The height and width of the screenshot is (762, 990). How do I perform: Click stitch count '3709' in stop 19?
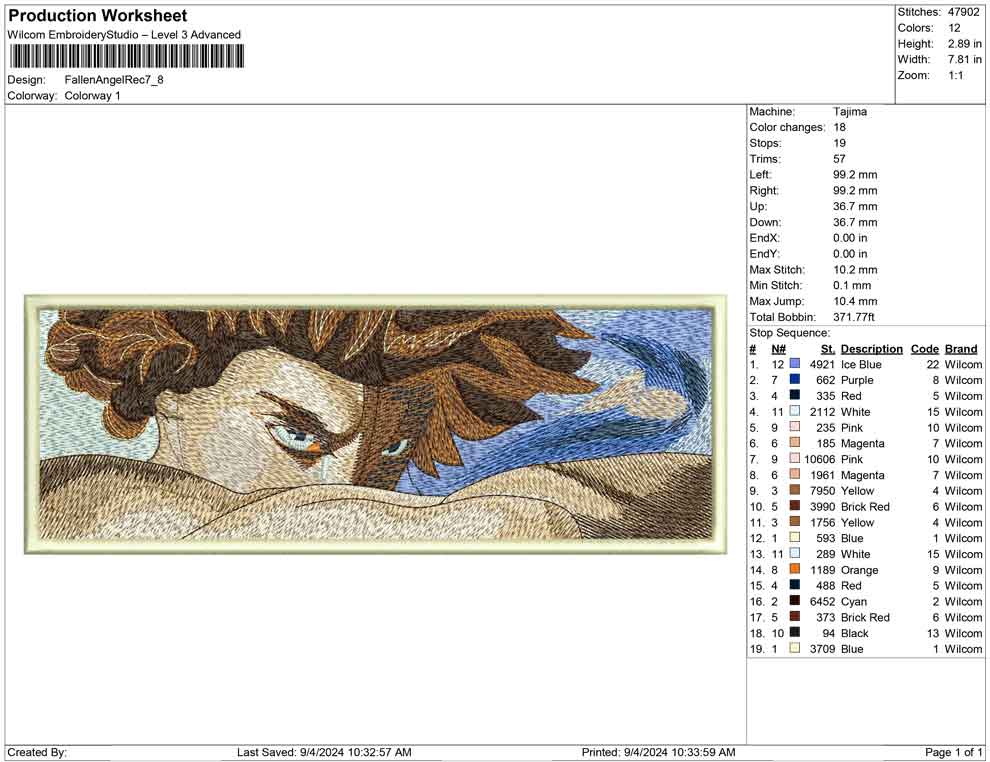tap(823, 648)
